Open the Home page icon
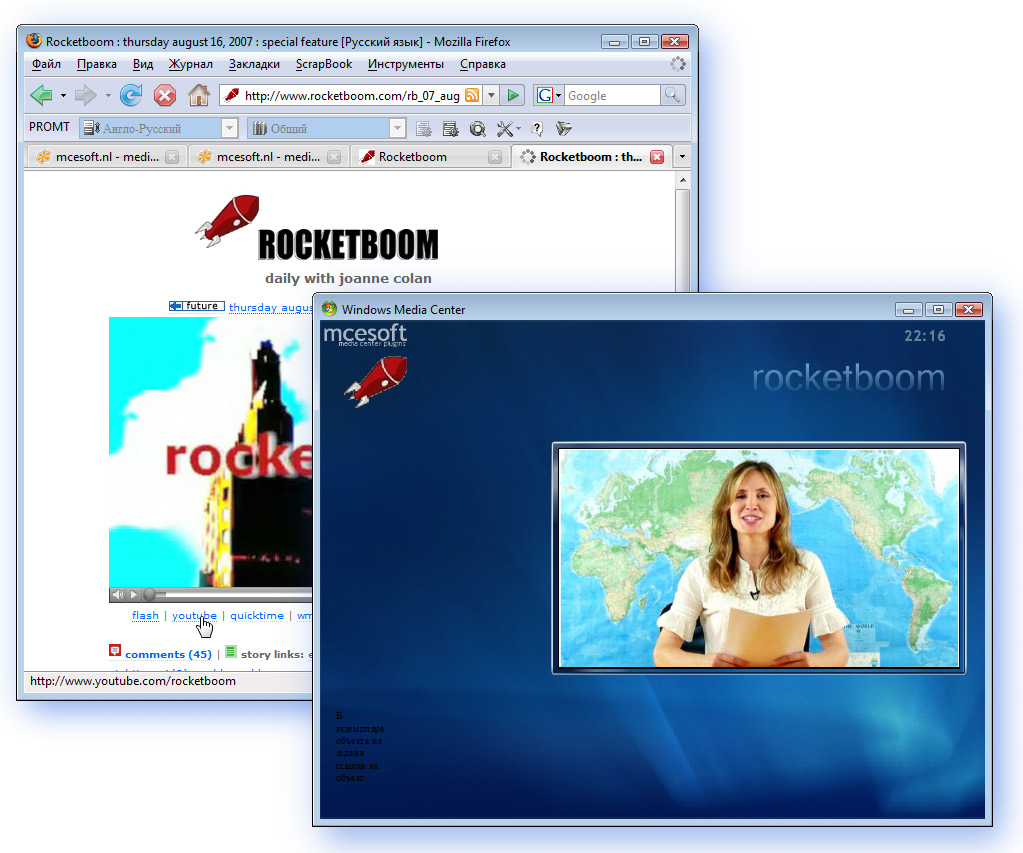This screenshot has width=1023, height=853. coord(199,95)
